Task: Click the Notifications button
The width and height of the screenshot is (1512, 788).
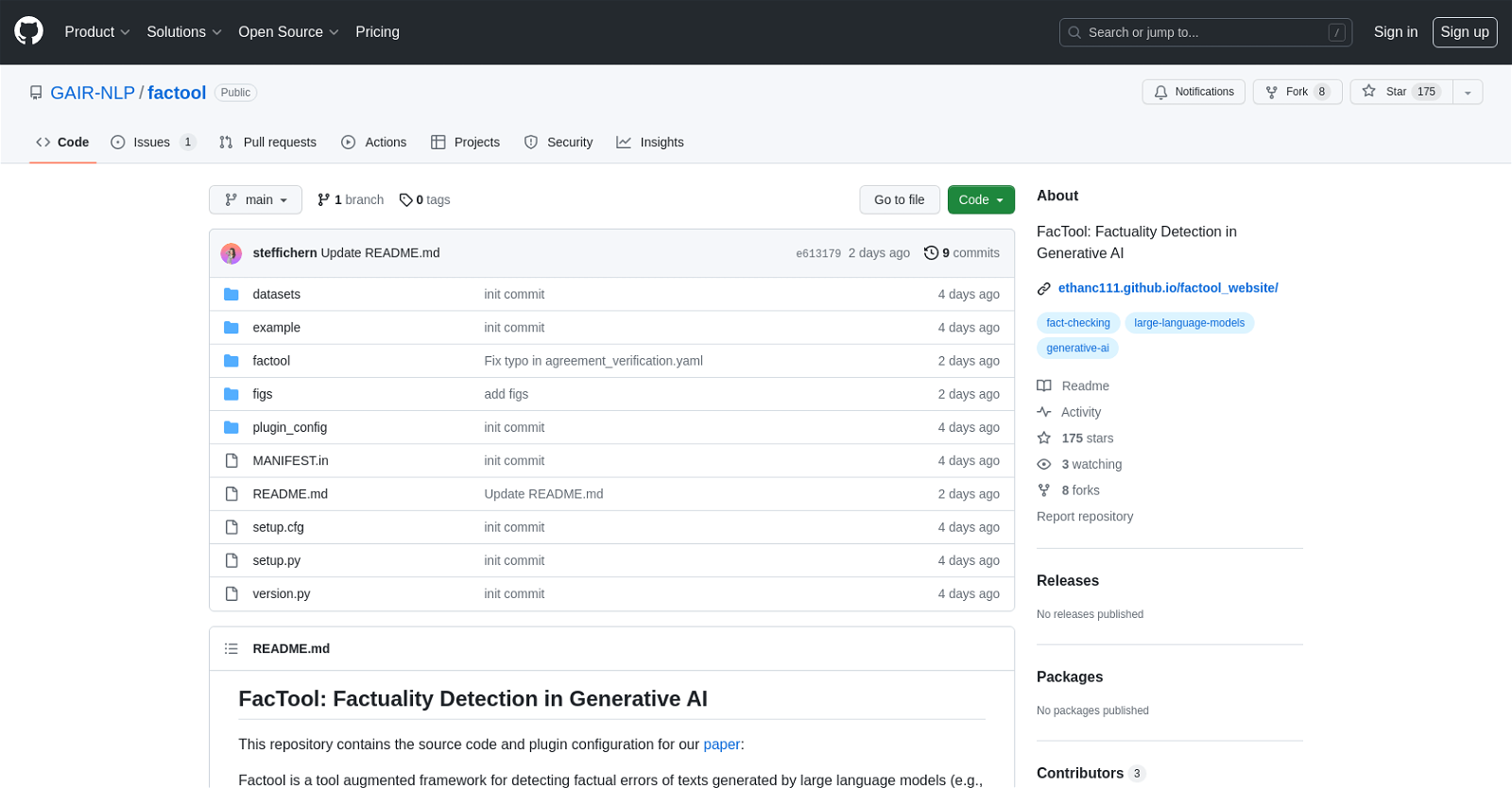Action: 1194,92
